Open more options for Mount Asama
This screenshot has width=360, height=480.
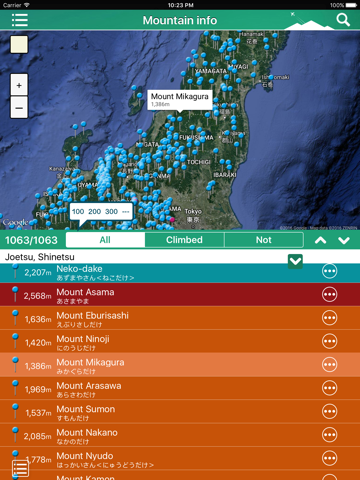click(x=329, y=295)
